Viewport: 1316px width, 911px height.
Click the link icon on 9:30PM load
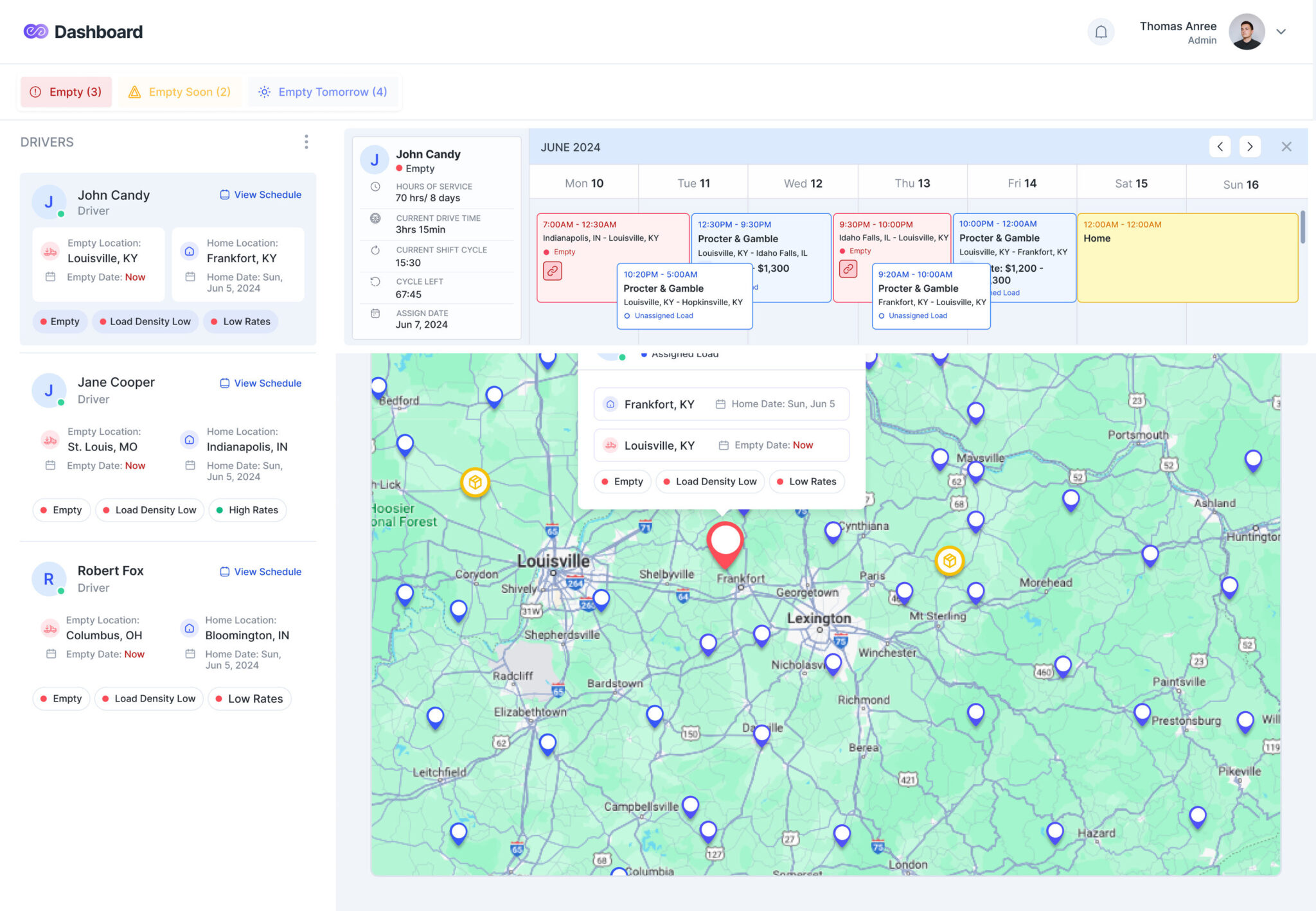coord(848,269)
